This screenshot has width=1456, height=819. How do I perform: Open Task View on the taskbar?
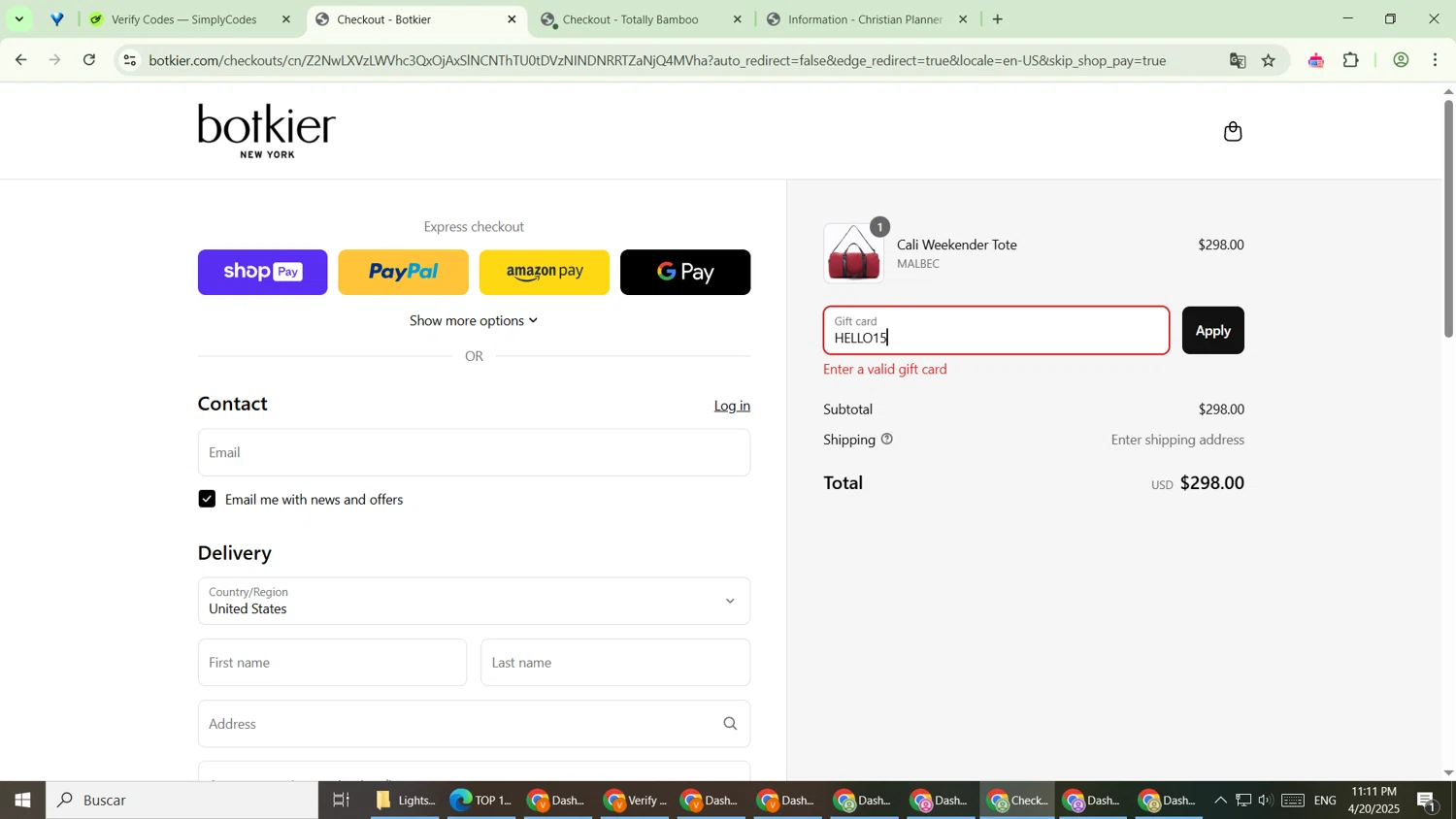coord(341,801)
